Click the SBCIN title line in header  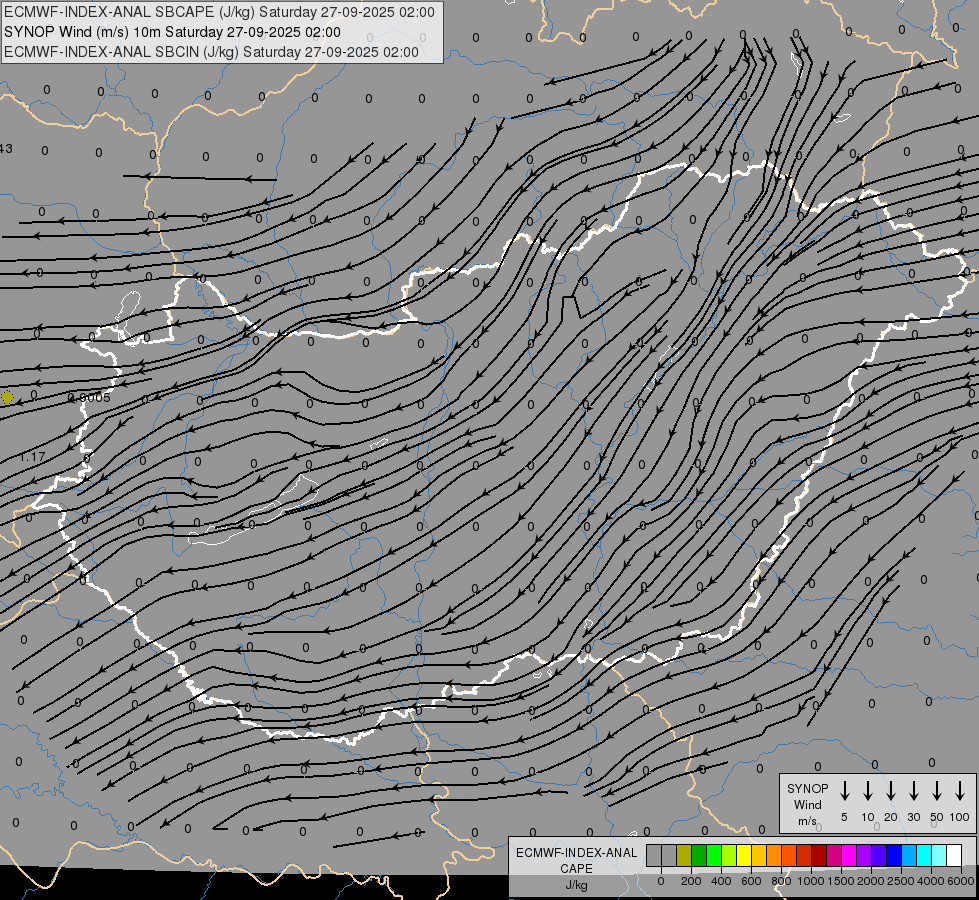point(211,52)
